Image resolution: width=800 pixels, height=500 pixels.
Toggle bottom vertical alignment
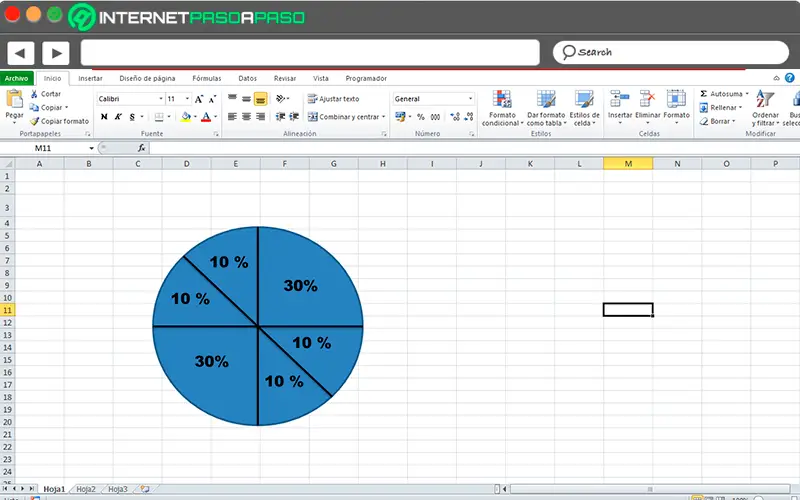click(x=261, y=98)
